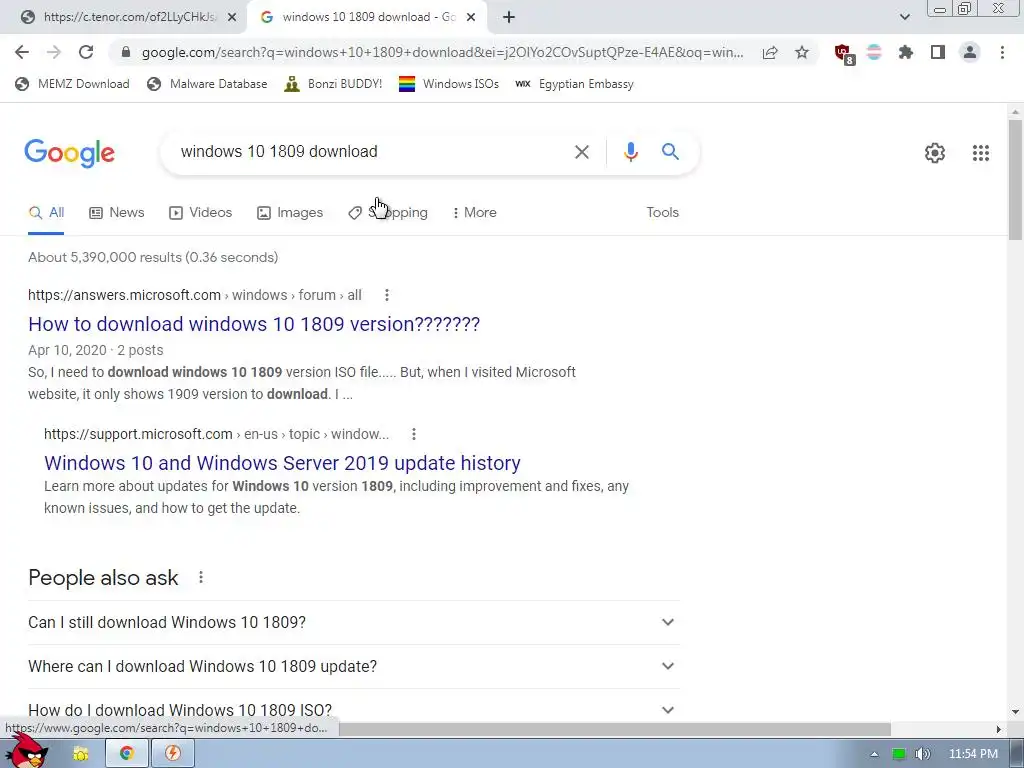Select the All search filter
Screen dimensions: 1024x768
(x=46, y=213)
